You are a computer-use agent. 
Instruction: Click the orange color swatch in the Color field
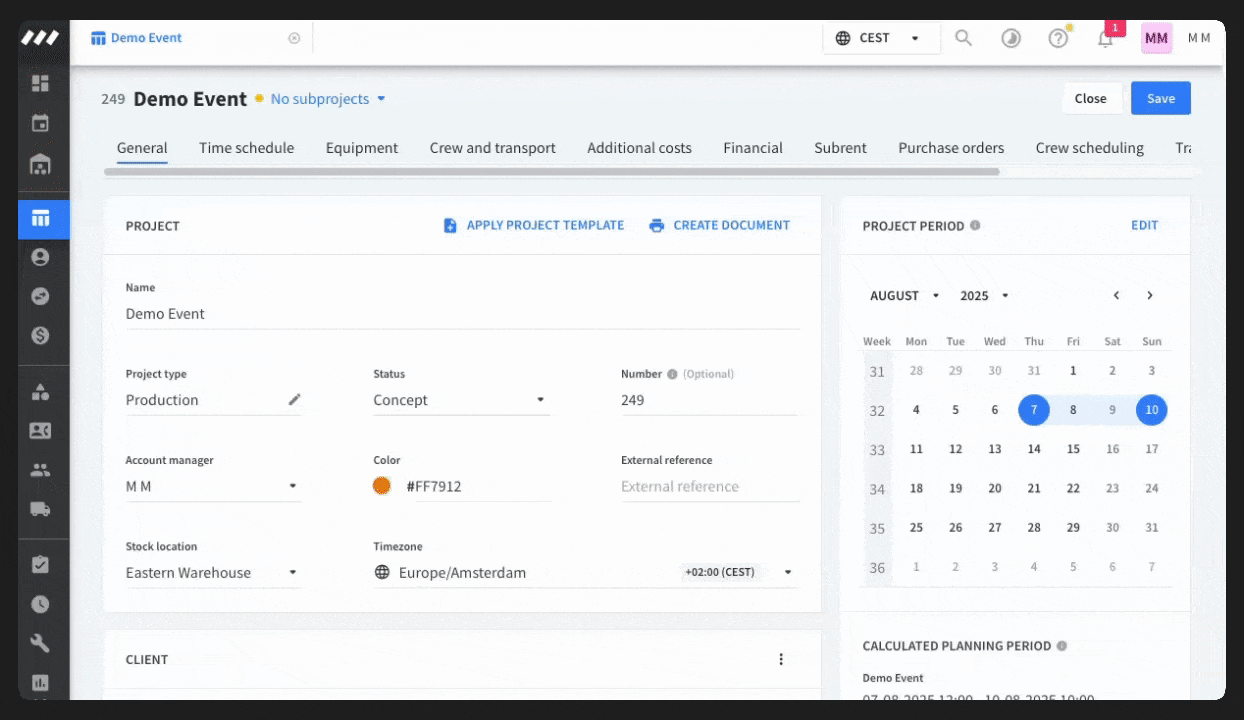tap(382, 486)
